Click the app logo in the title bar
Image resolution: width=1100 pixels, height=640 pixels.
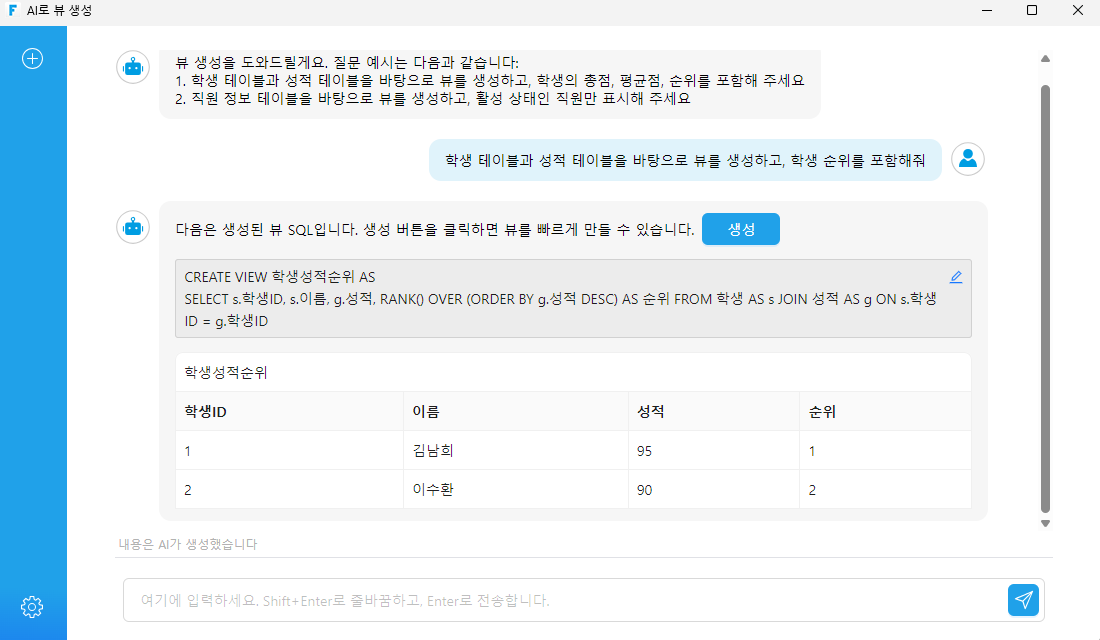(13, 11)
